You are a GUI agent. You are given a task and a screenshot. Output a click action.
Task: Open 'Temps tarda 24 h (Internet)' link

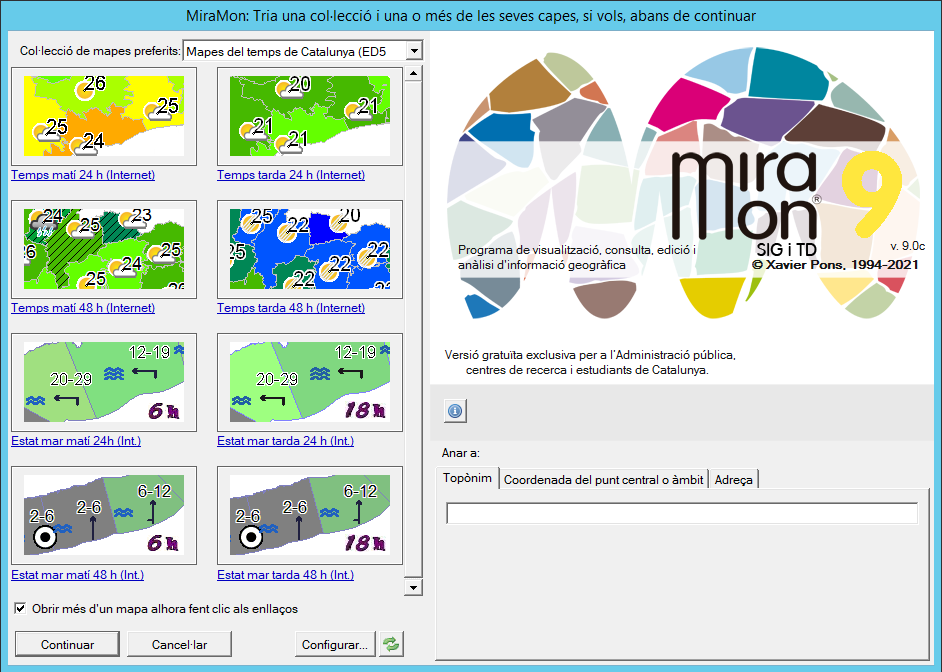291,175
